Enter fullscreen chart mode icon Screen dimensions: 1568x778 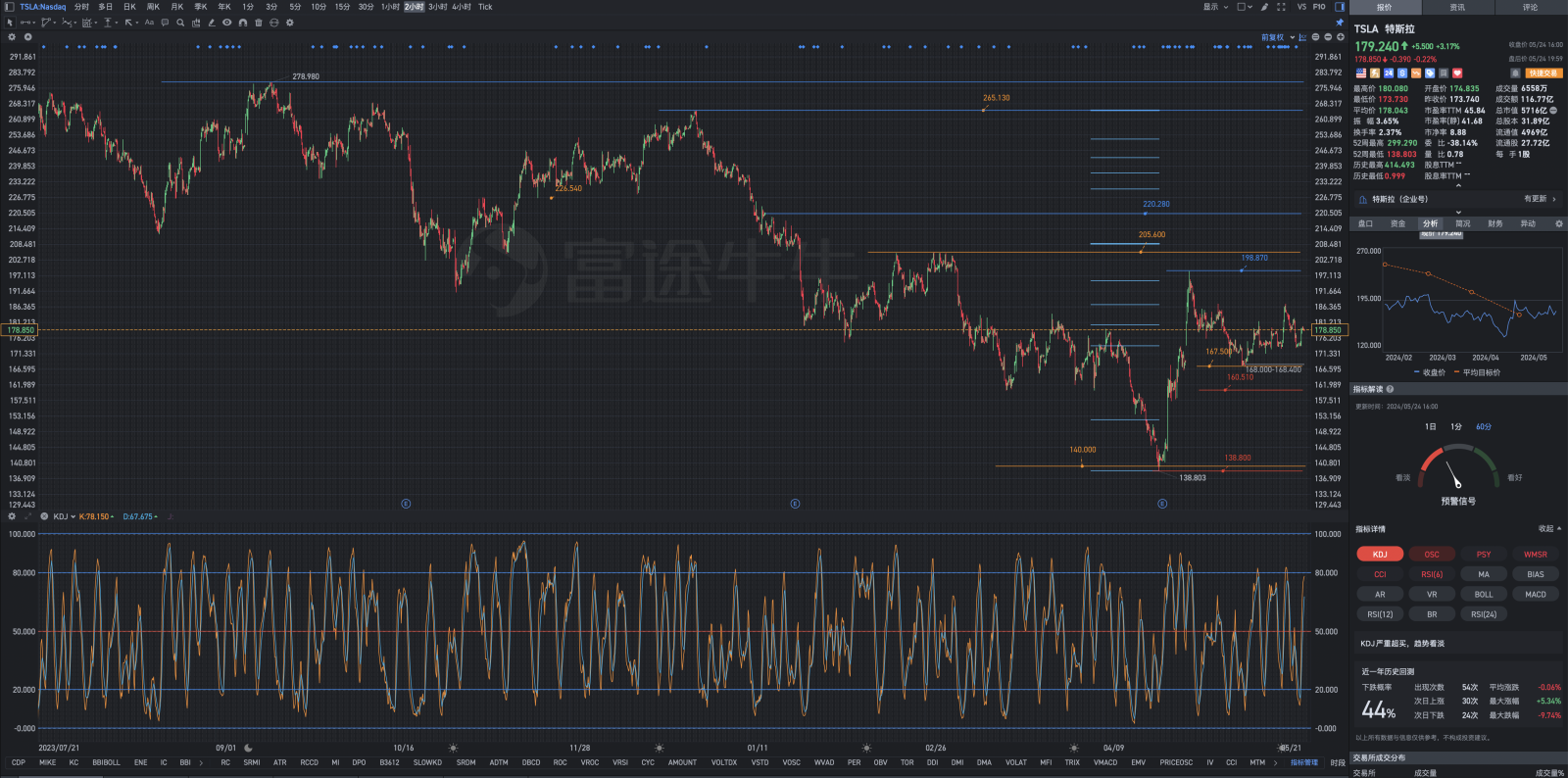pyautogui.click(x=1281, y=7)
